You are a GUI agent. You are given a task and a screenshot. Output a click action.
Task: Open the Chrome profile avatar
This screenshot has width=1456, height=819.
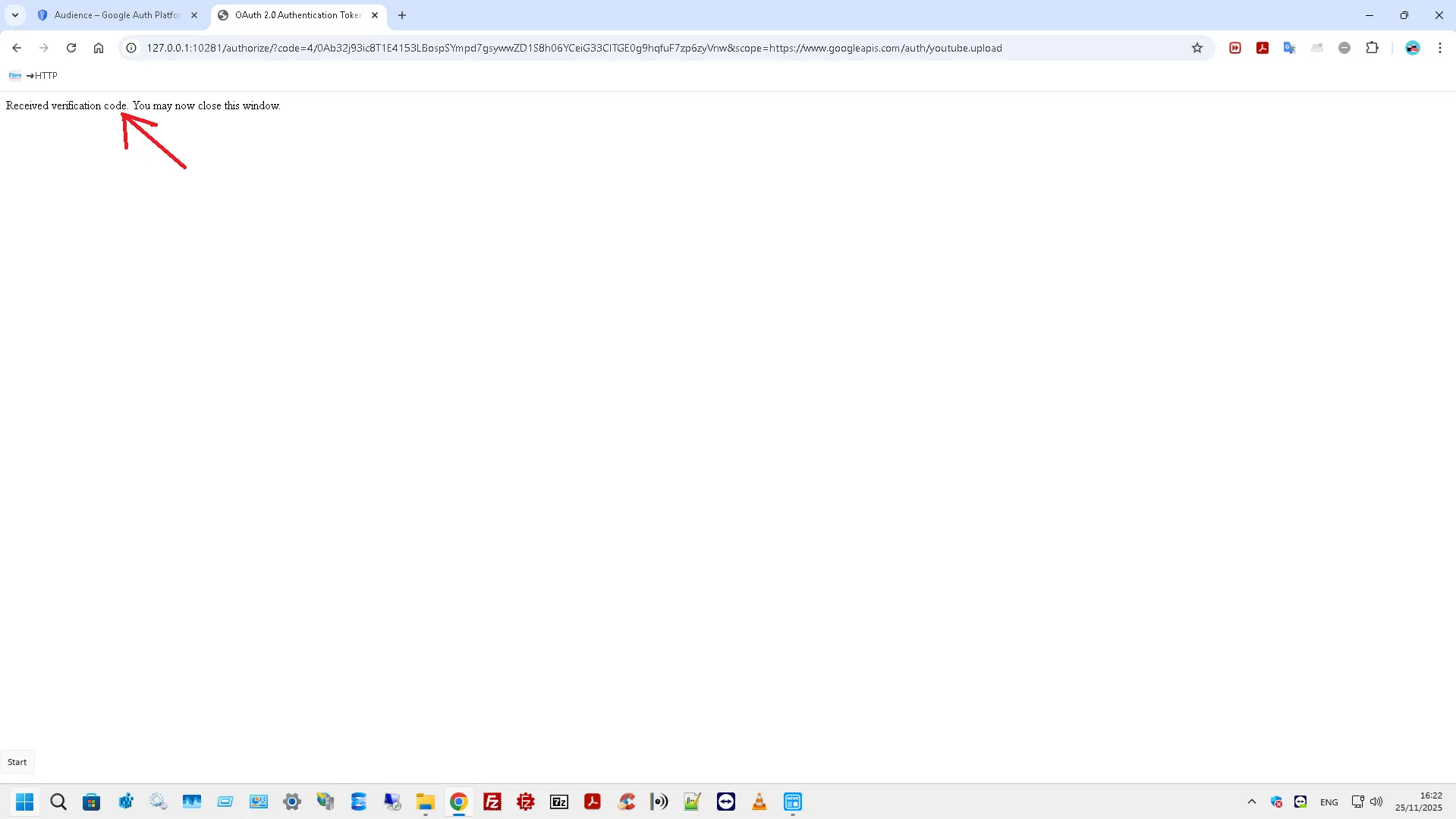pyautogui.click(x=1412, y=48)
